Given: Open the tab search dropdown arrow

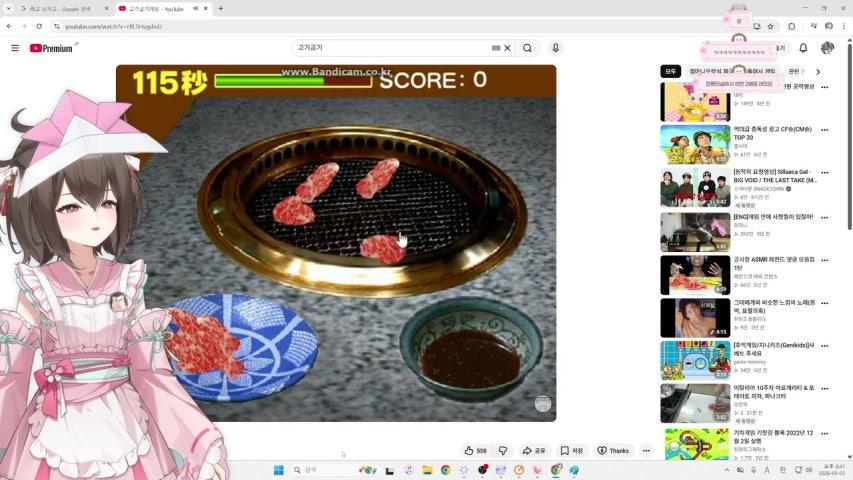Looking at the screenshot, I should tap(8, 9).
